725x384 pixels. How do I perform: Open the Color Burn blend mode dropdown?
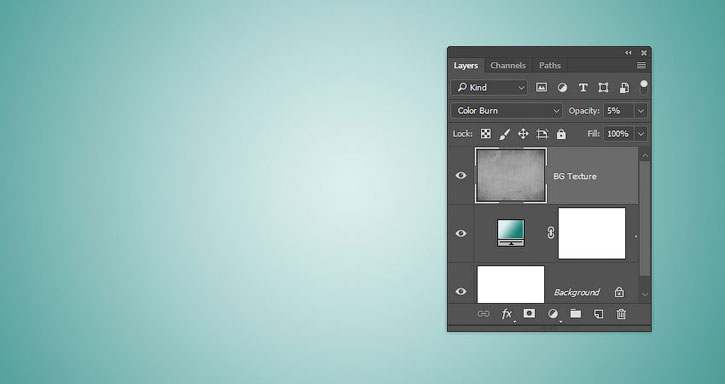pos(506,111)
